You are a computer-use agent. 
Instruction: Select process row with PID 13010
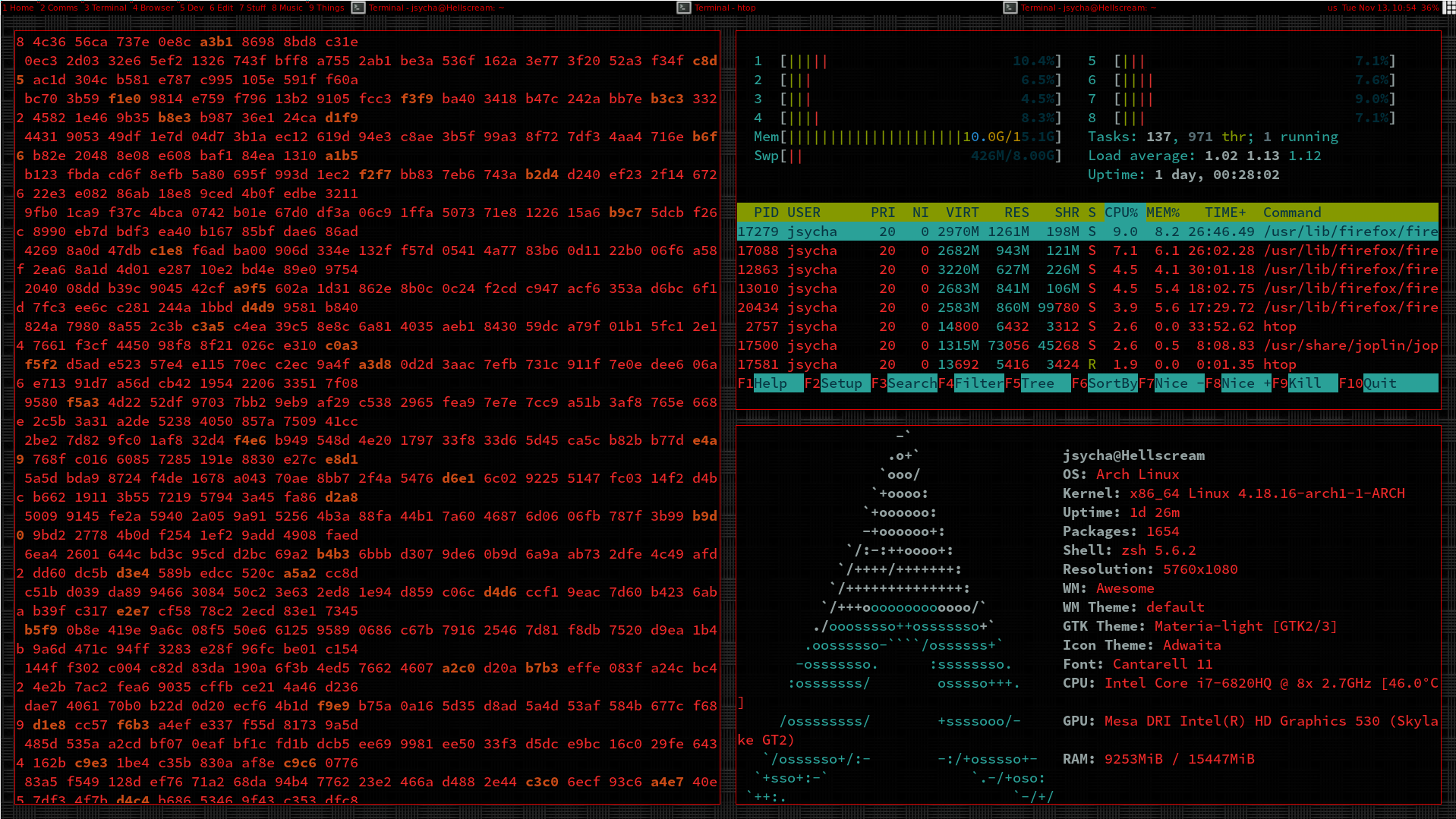(1088, 288)
